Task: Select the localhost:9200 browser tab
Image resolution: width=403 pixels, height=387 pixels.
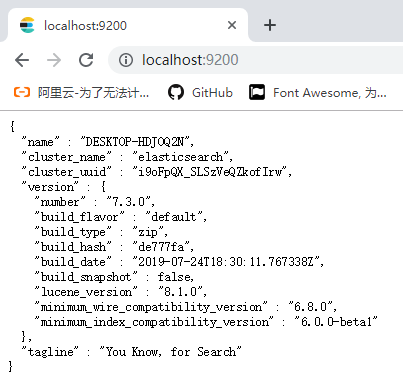Action: pyautogui.click(x=128, y=25)
